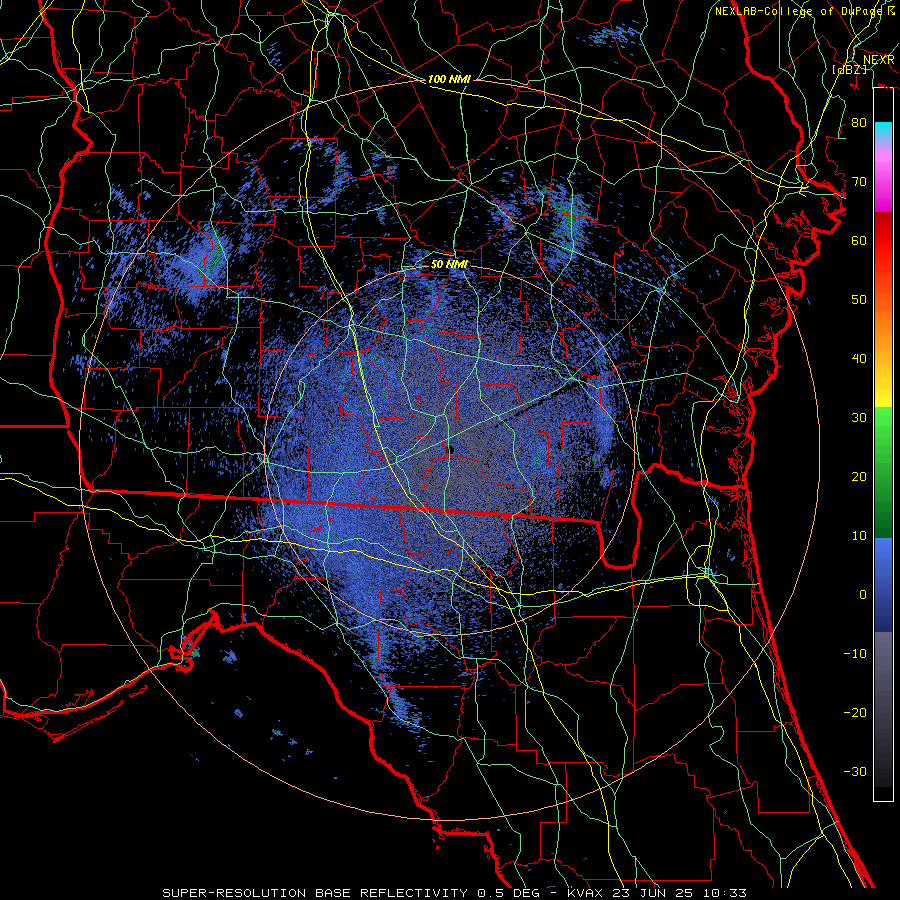Select the 60 value on dBZ scale

click(859, 241)
